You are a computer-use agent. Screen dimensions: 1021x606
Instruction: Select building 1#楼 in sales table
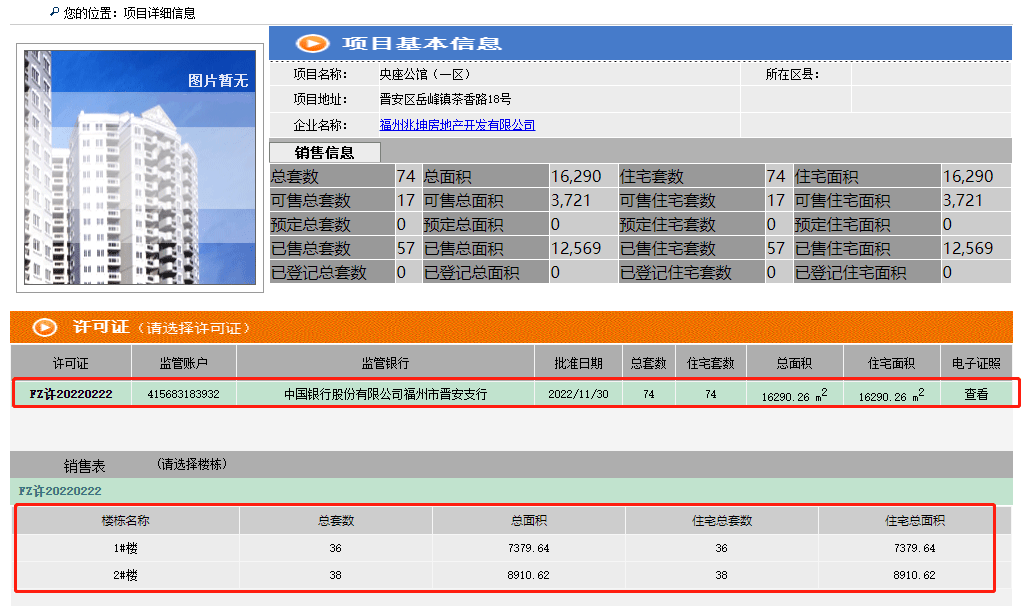pyautogui.click(x=126, y=548)
